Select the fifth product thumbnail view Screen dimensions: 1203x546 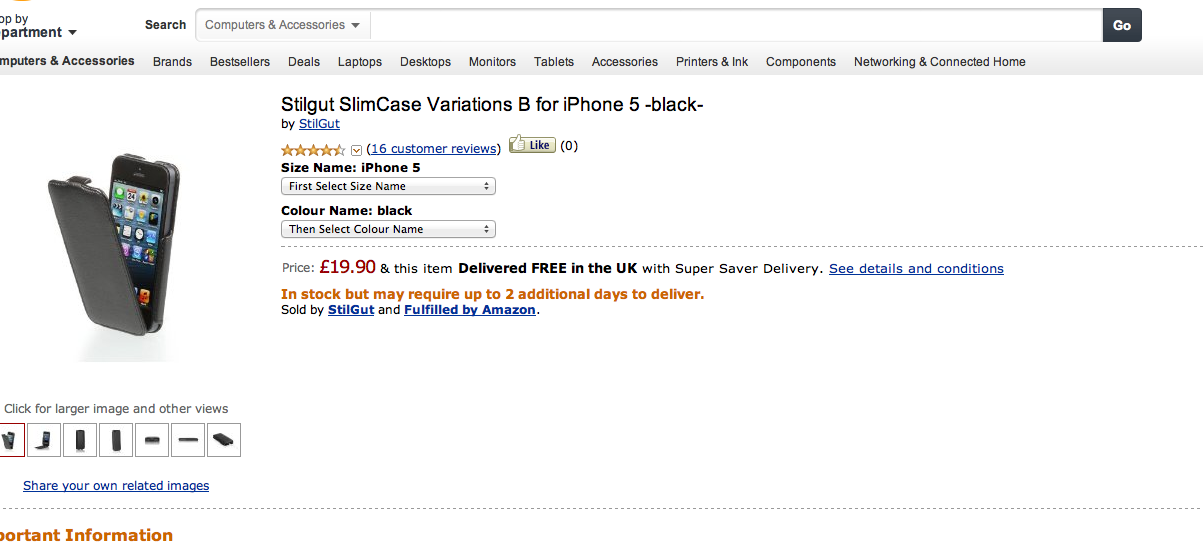click(152, 440)
